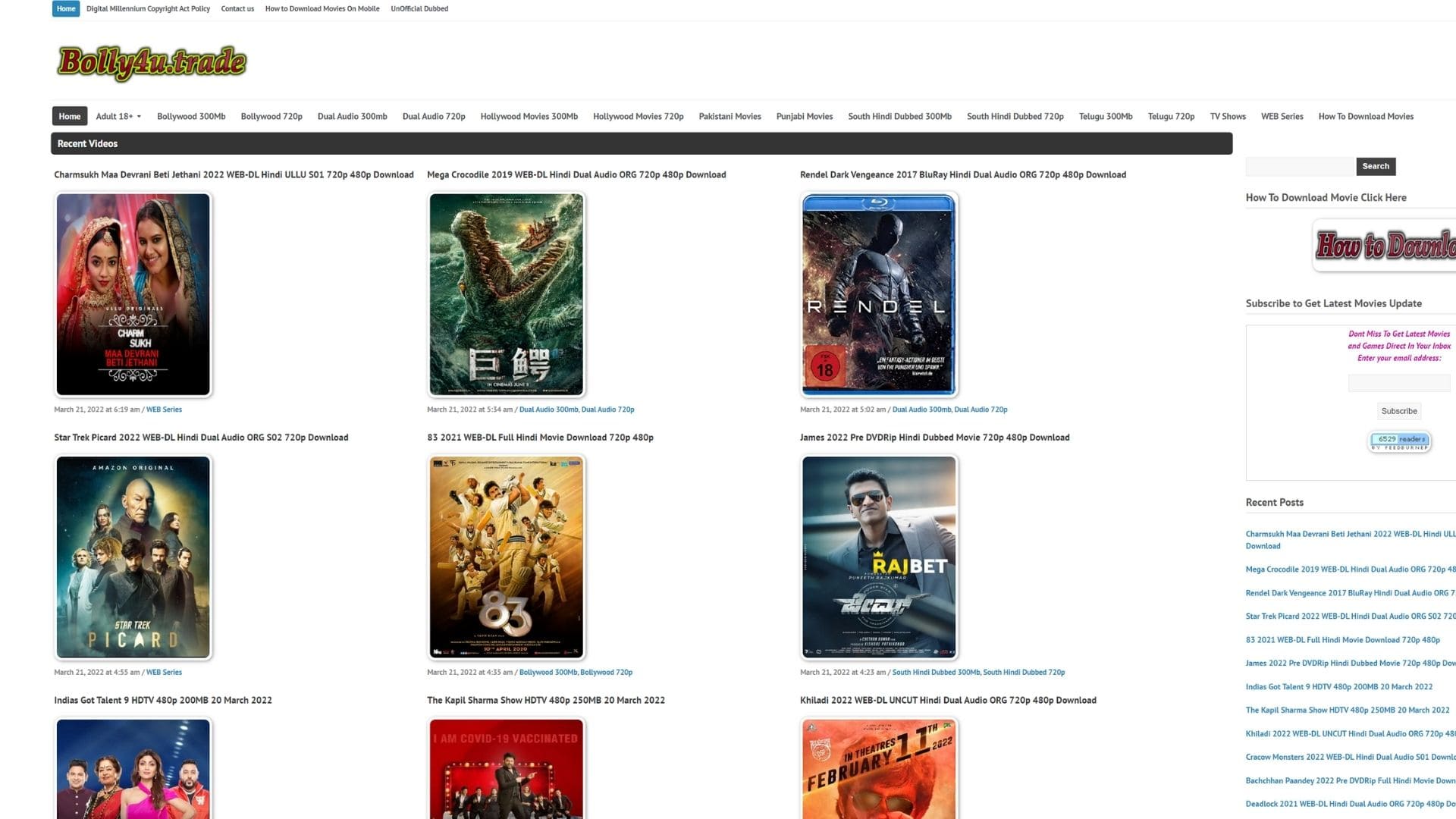Open 83 2021 WEB-DL Full Hindi Movie title
This screenshot has height=819, width=1456.
540,438
